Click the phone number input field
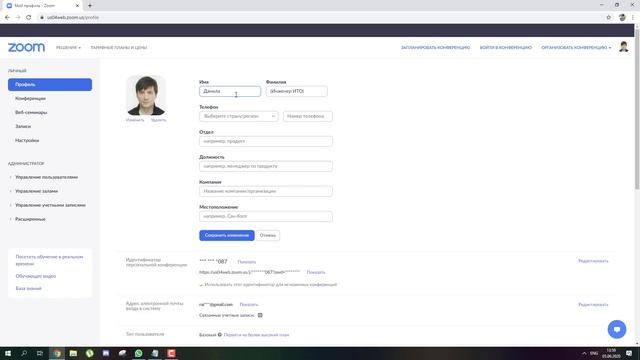Viewport: 640px width, 360px height. pyautogui.click(x=308, y=116)
